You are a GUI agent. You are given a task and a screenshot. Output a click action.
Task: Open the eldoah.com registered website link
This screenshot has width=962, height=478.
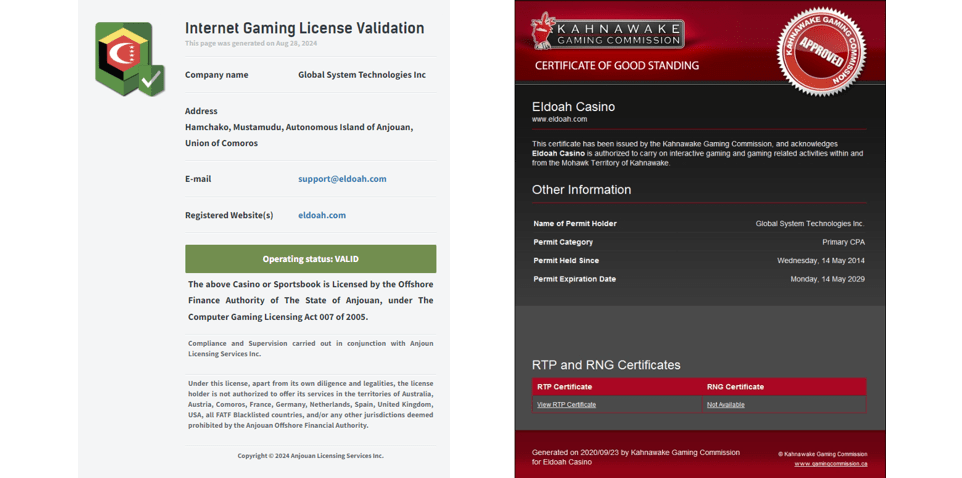pyautogui.click(x=322, y=215)
